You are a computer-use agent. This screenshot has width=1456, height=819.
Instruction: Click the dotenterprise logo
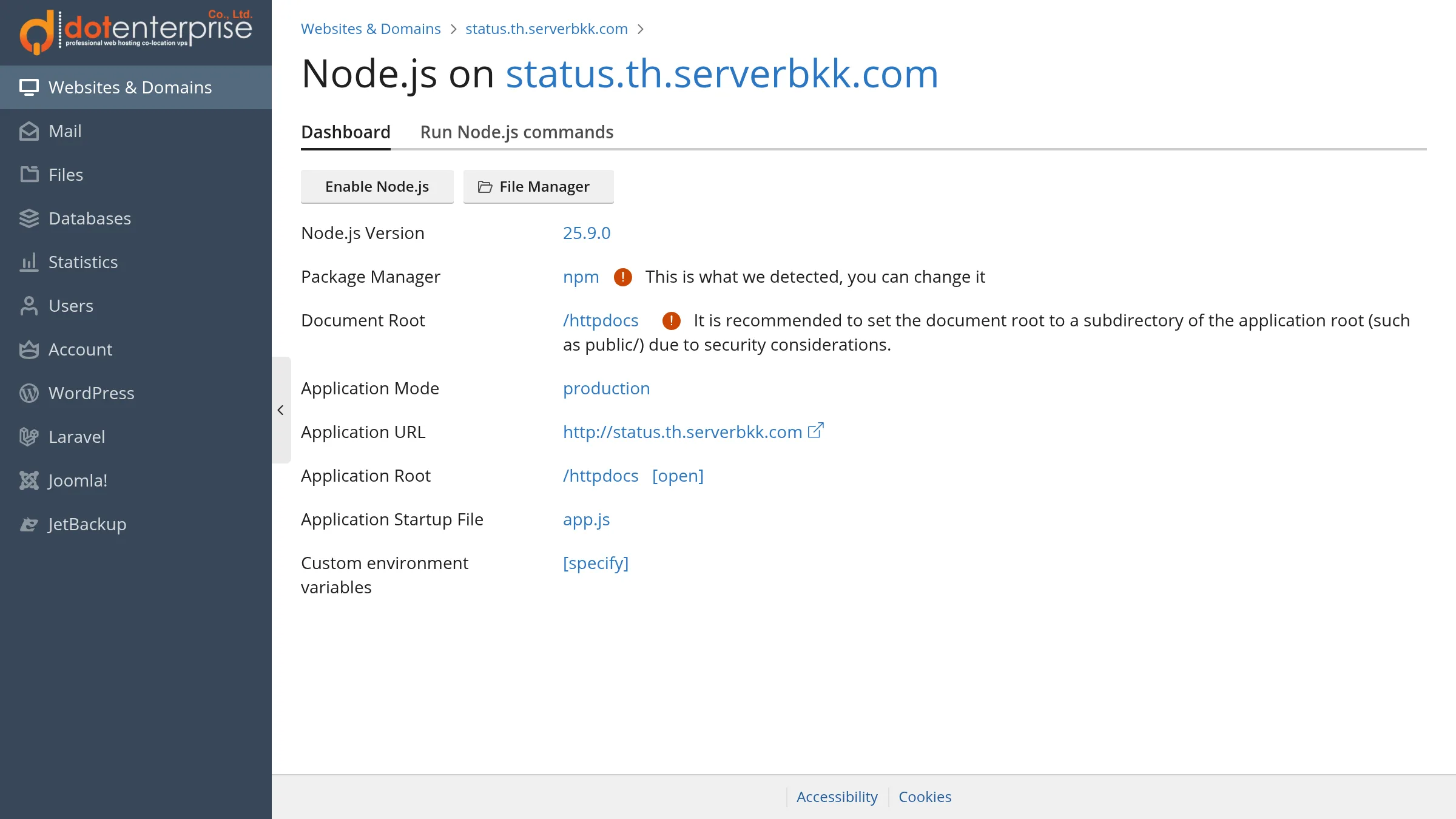click(x=136, y=32)
